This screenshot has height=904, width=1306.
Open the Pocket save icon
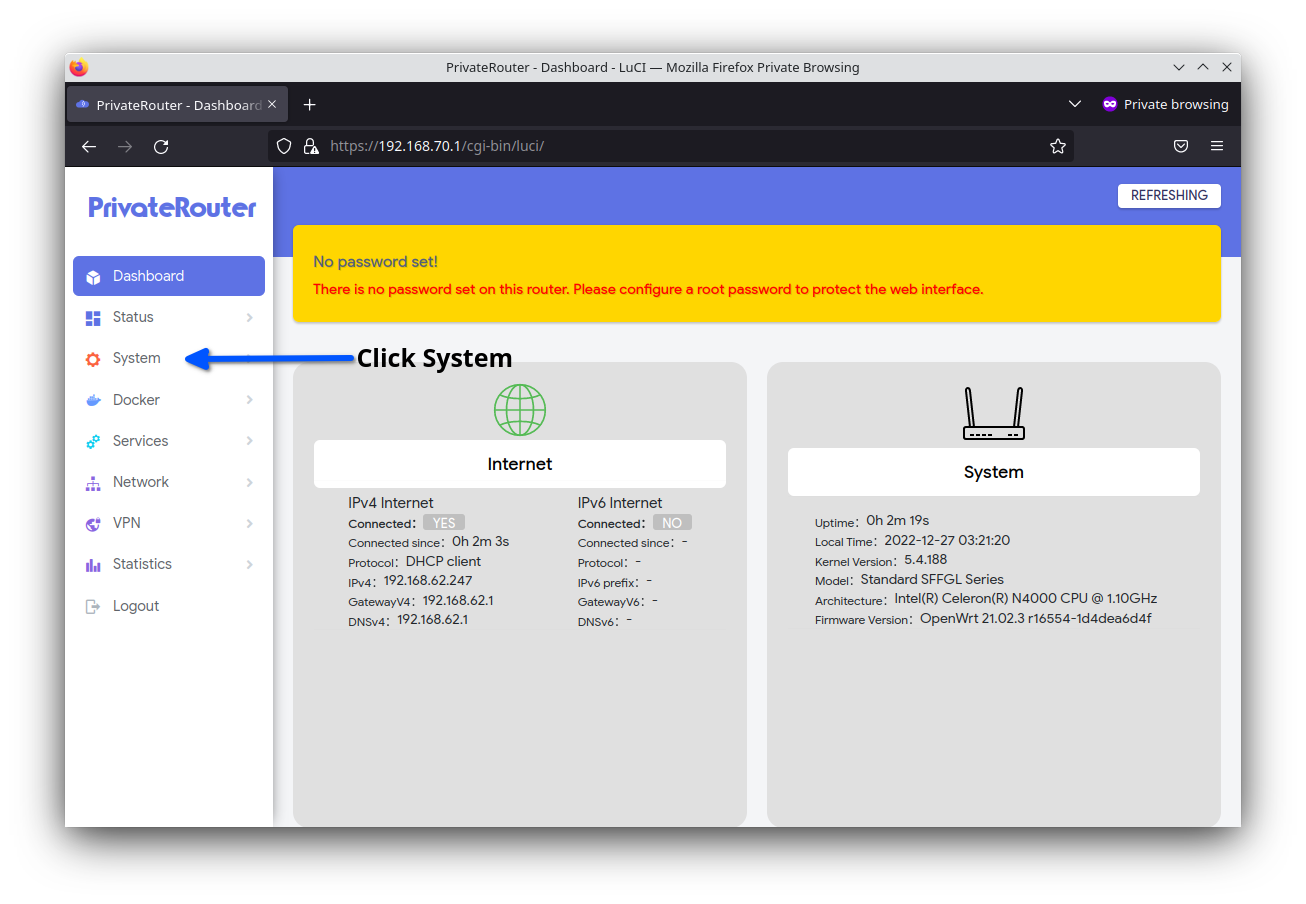tap(1181, 146)
